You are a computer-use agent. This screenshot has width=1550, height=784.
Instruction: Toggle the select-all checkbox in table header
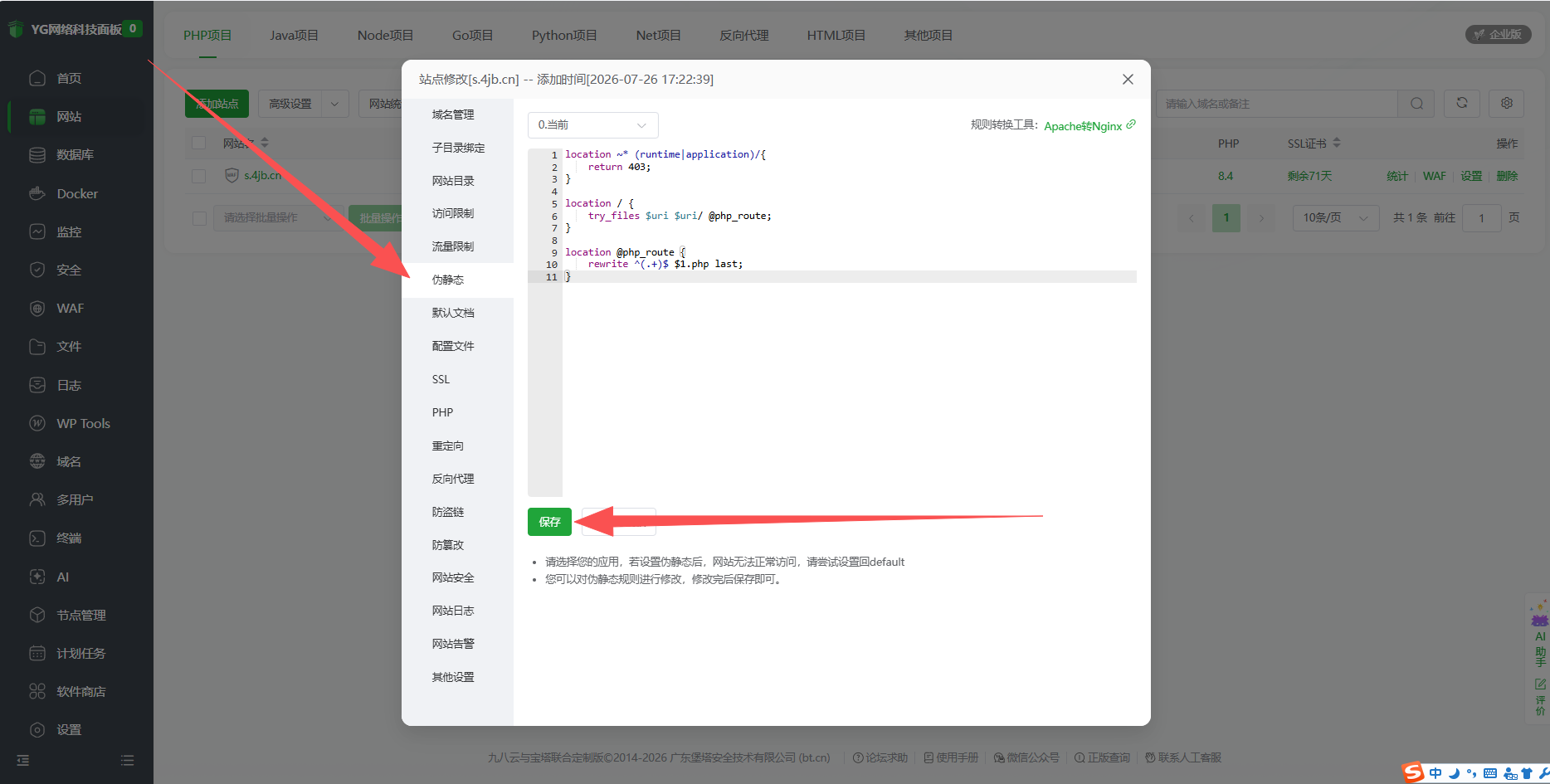pos(199,143)
